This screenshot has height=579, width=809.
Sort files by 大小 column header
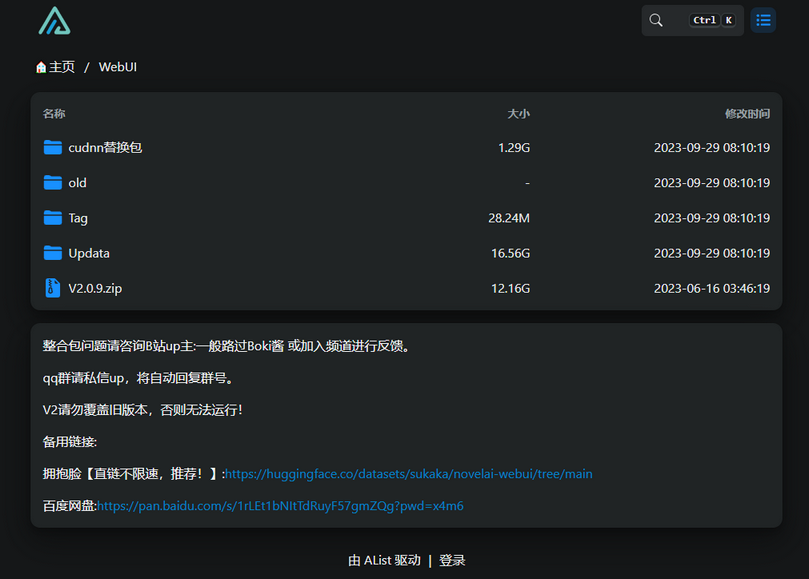(x=518, y=114)
